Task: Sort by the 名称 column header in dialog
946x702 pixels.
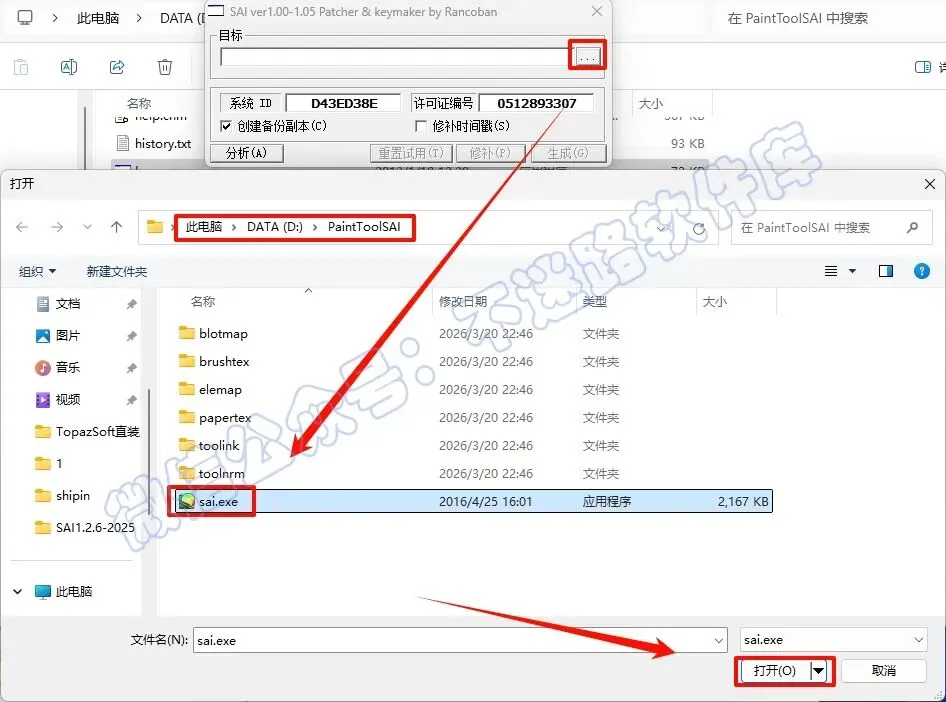Action: tap(203, 301)
